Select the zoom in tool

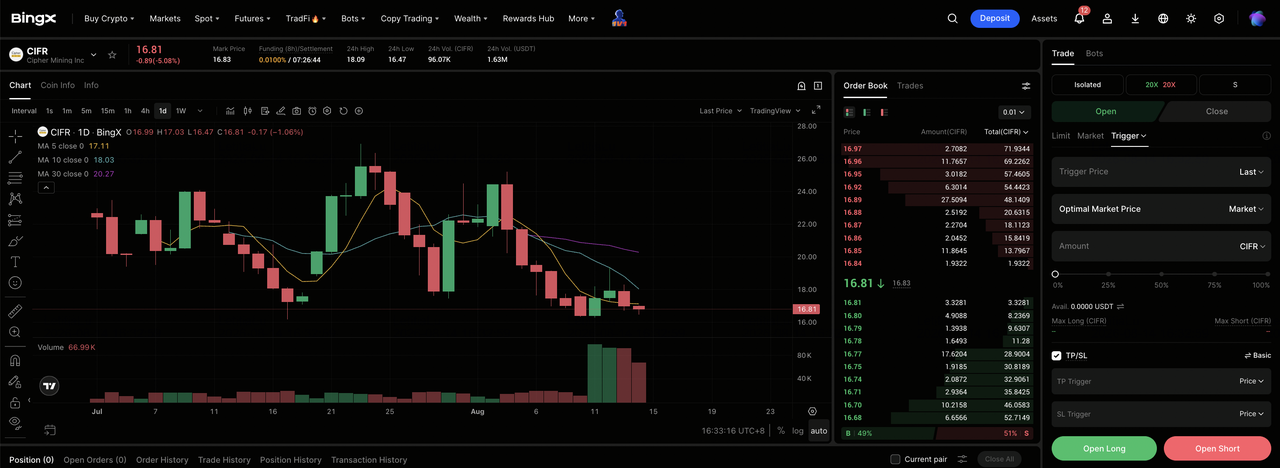pos(15,332)
